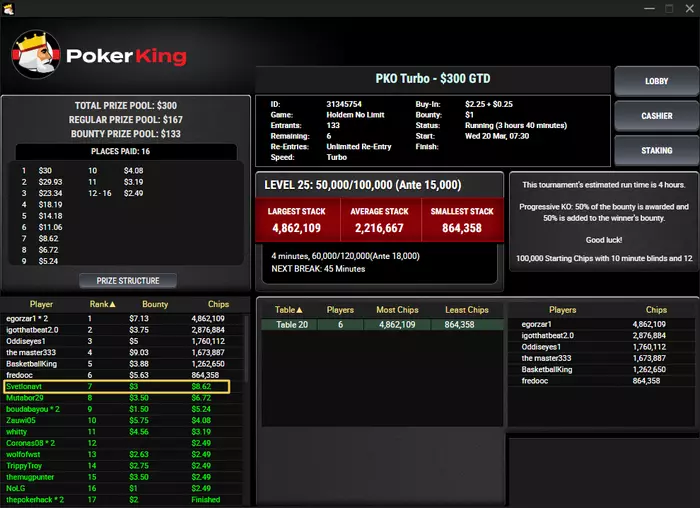Minimize the PokerKing window
This screenshot has width=700, height=508.
click(x=650, y=8)
